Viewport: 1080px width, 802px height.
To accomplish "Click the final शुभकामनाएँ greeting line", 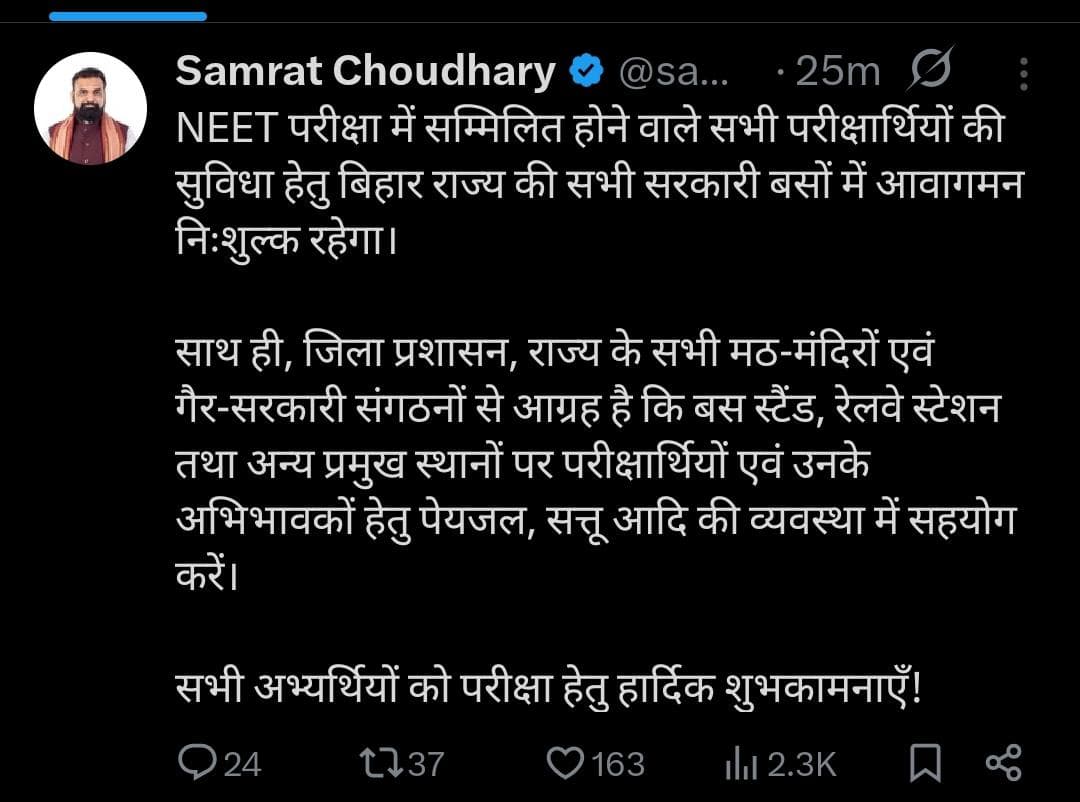I will coord(548,687).
